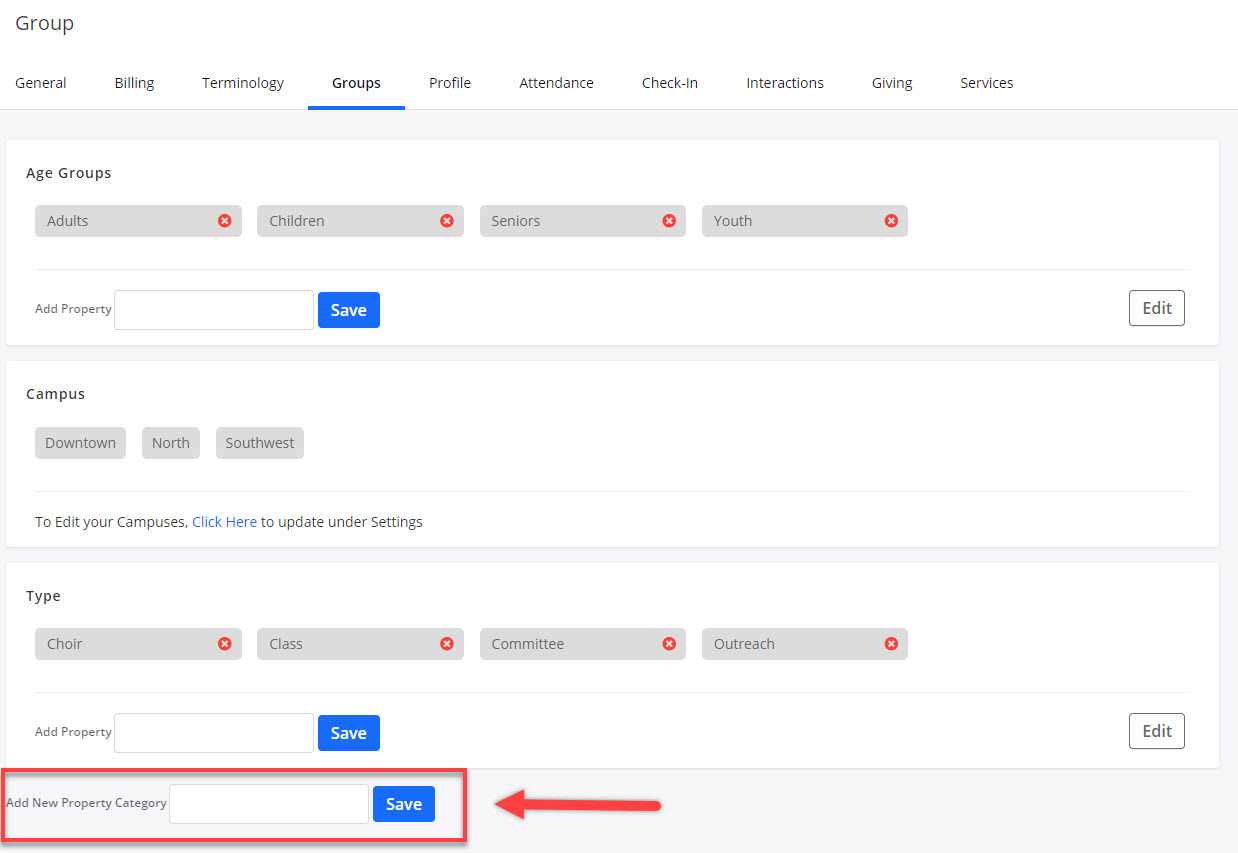Click the Children tag label

(297, 221)
